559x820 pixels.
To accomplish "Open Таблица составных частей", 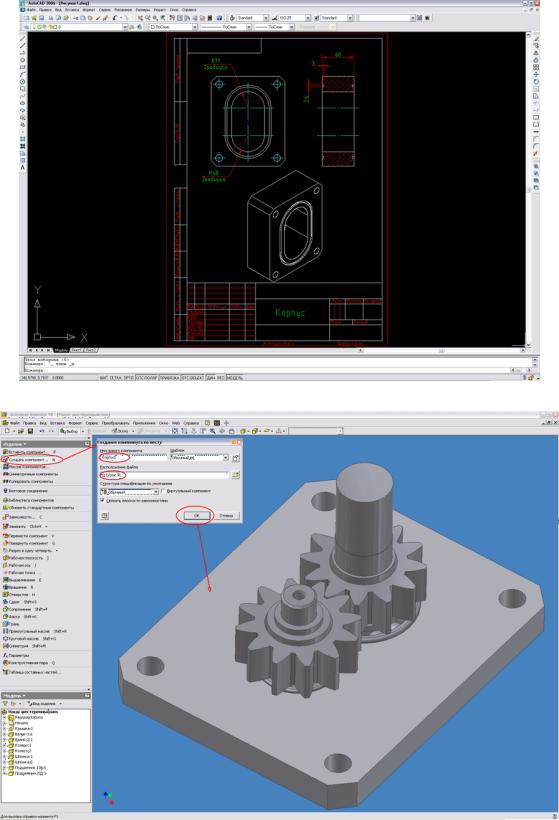I will 31,671.
